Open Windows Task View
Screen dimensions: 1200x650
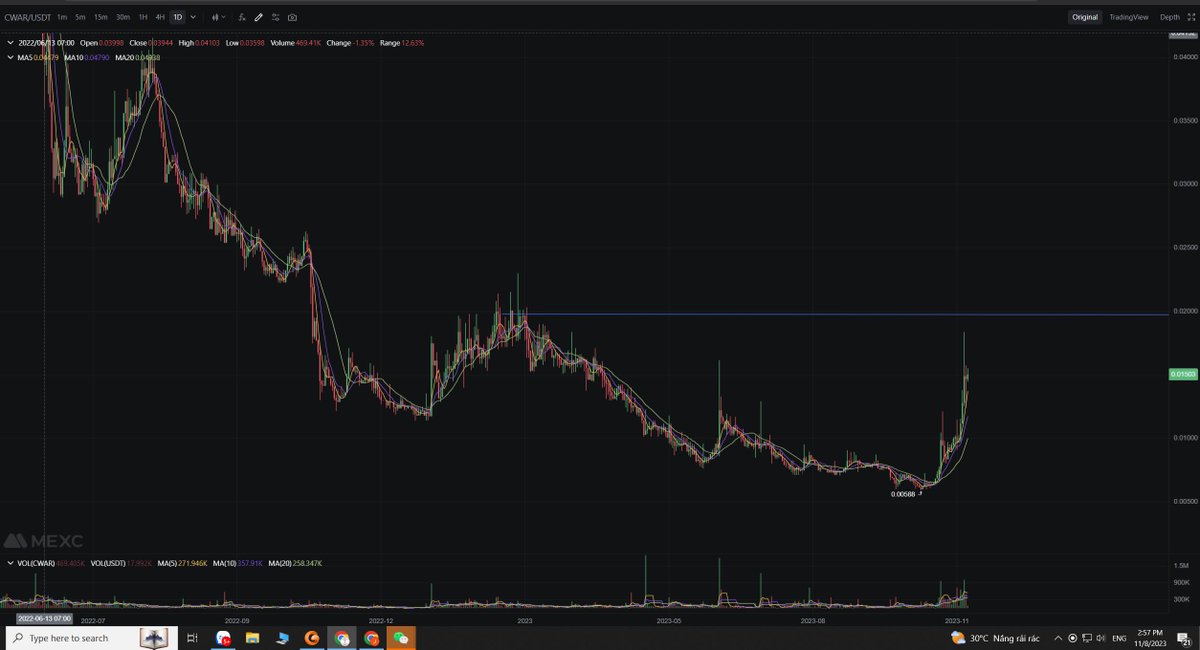click(192, 638)
